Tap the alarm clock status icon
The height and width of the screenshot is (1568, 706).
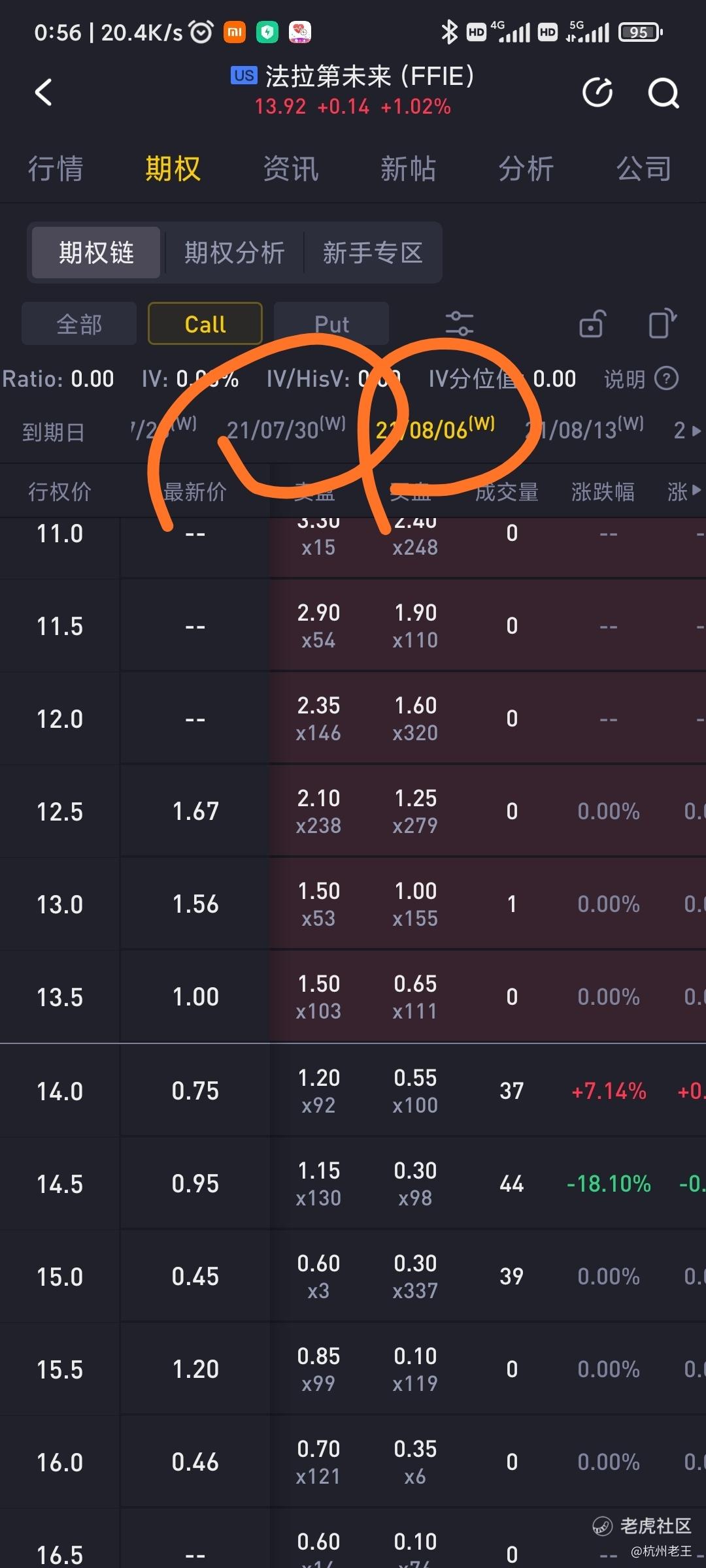[x=201, y=32]
